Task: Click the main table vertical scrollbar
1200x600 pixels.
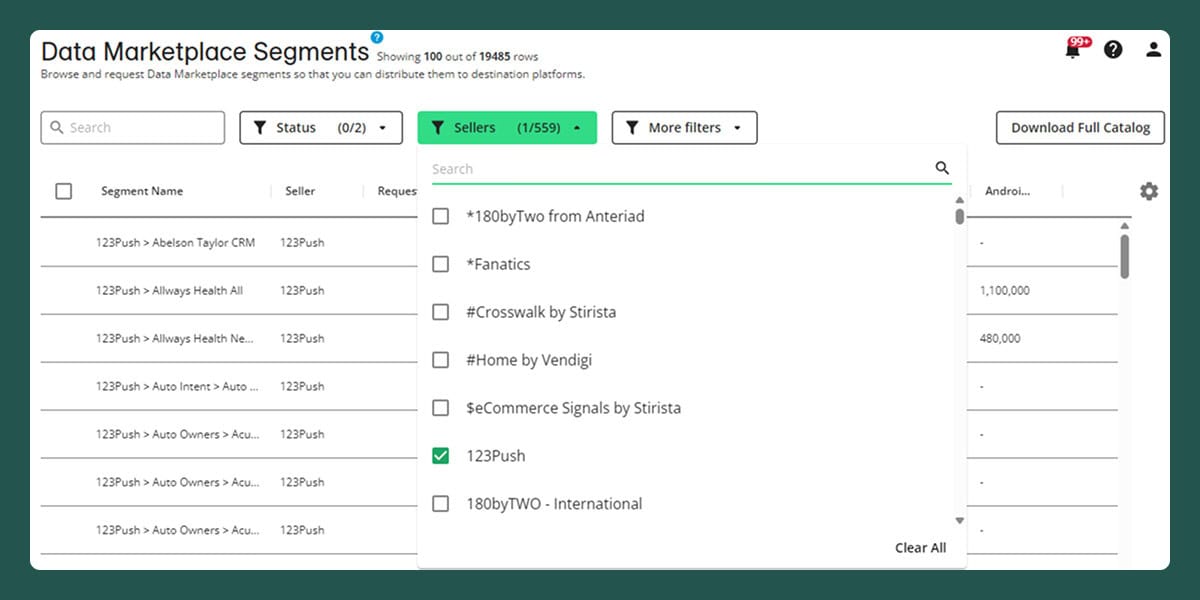Action: (x=1125, y=255)
